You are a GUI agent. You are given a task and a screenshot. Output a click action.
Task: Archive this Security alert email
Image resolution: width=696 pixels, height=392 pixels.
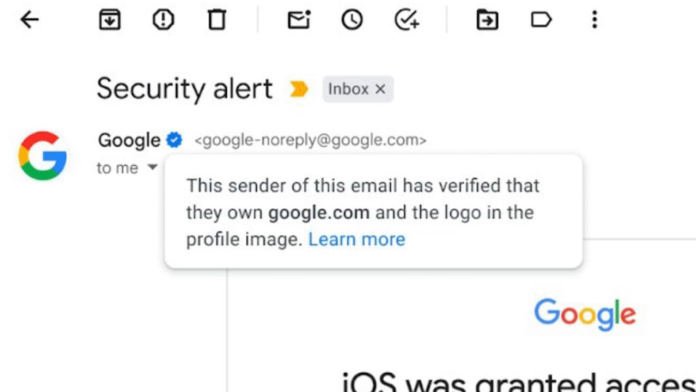pyautogui.click(x=110, y=20)
